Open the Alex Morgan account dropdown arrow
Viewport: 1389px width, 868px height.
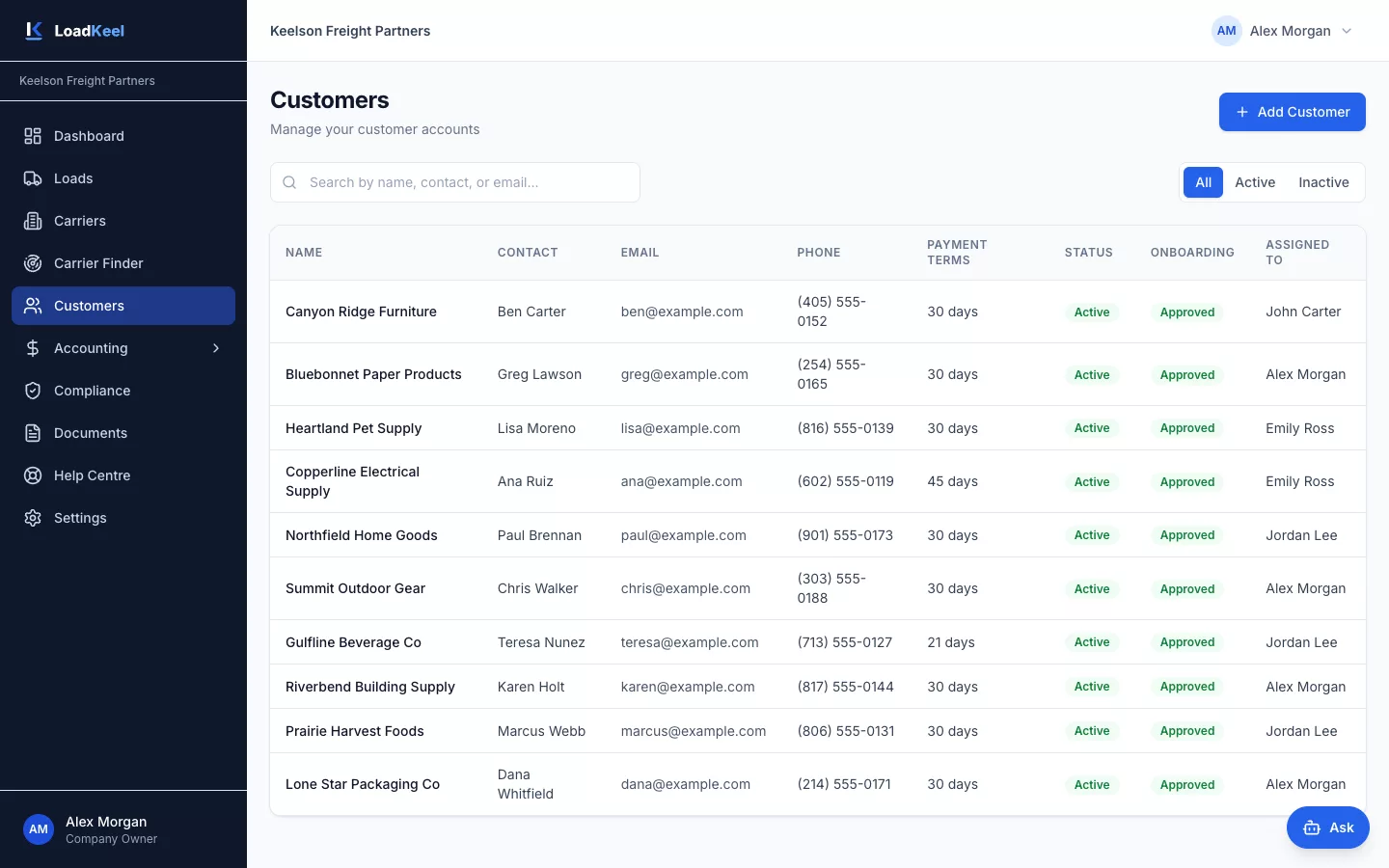pyautogui.click(x=1347, y=31)
